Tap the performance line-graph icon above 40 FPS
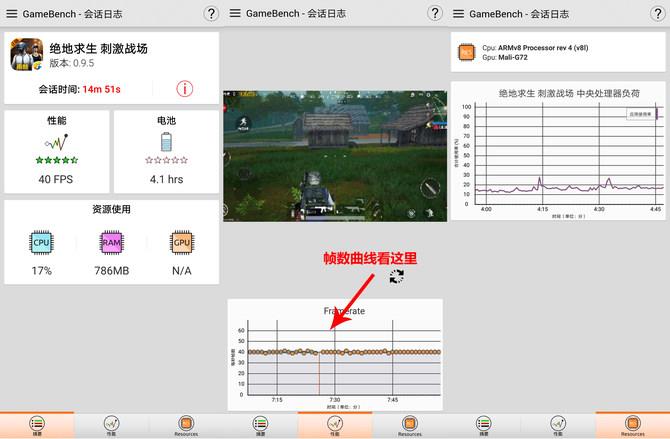 [56, 142]
